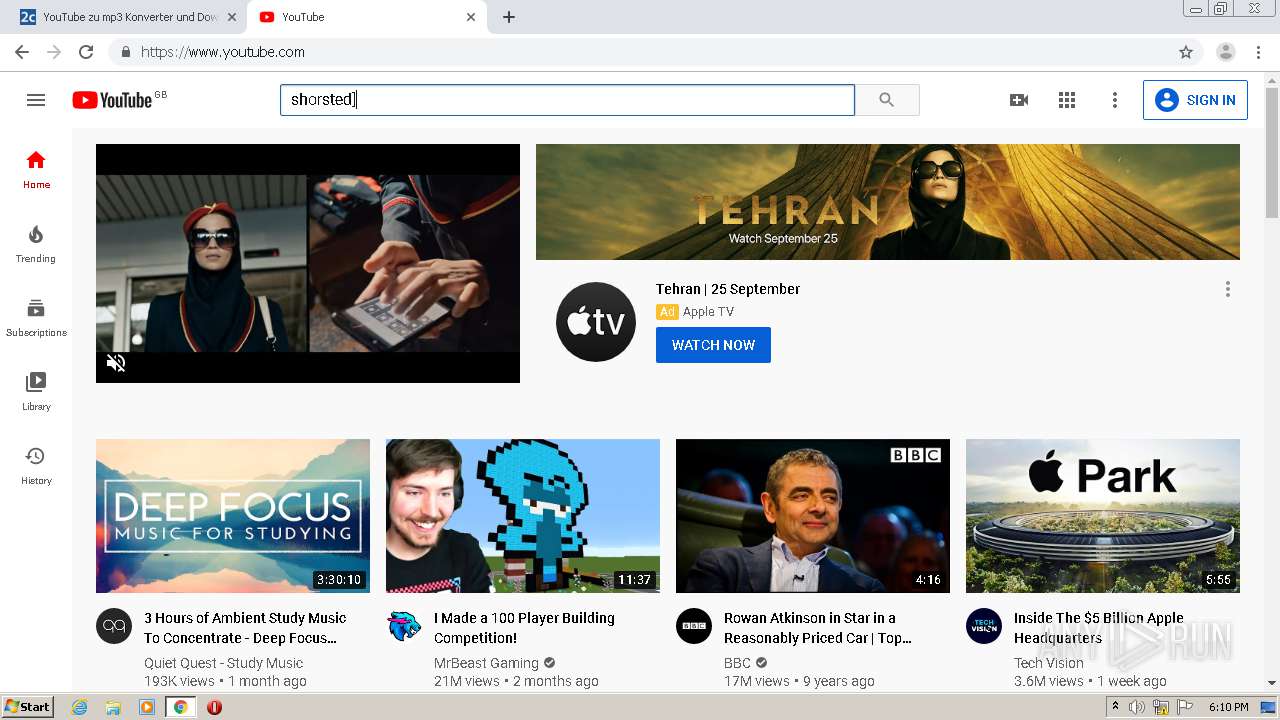Open the create video camera icon
Image resolution: width=1280 pixels, height=720 pixels.
click(1019, 100)
